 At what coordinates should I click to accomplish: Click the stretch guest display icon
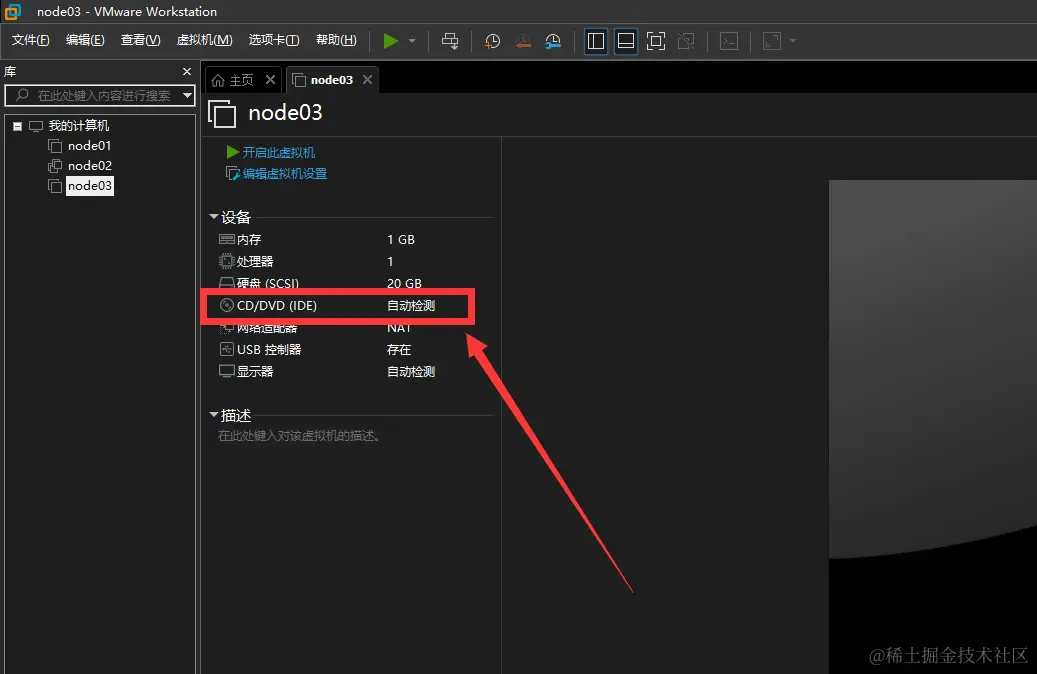click(x=772, y=41)
